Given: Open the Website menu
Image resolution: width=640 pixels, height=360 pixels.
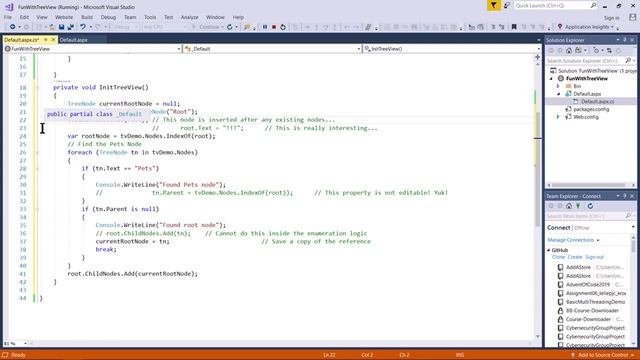Looking at the screenshot, I should coord(64,17).
